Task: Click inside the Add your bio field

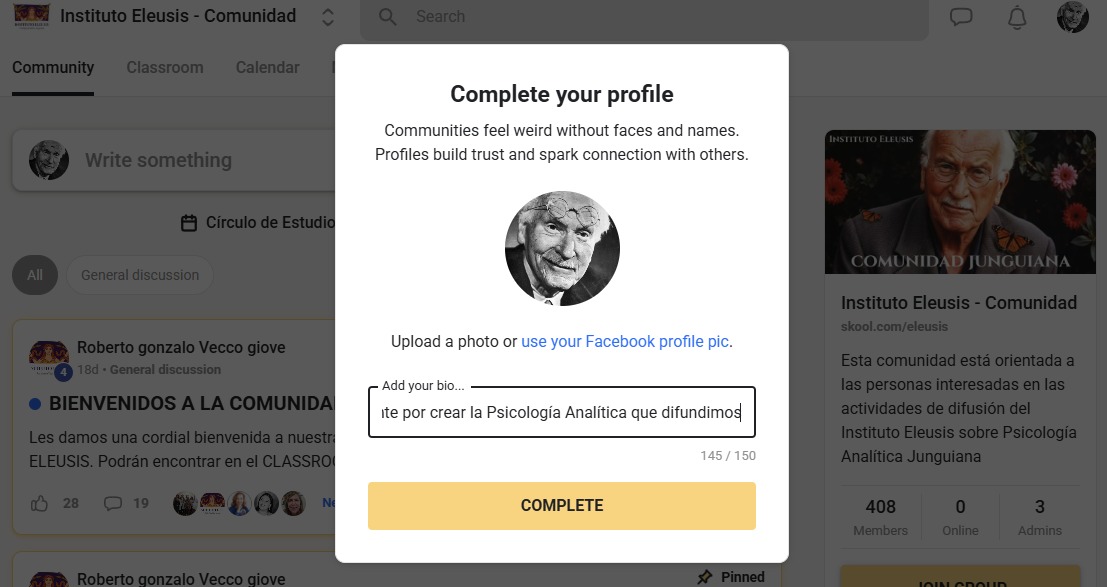Action: click(561, 412)
